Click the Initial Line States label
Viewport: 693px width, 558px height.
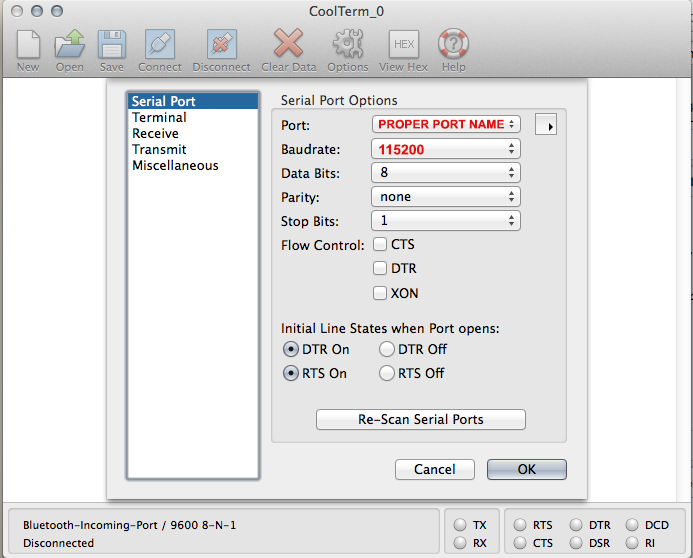[x=390, y=328]
